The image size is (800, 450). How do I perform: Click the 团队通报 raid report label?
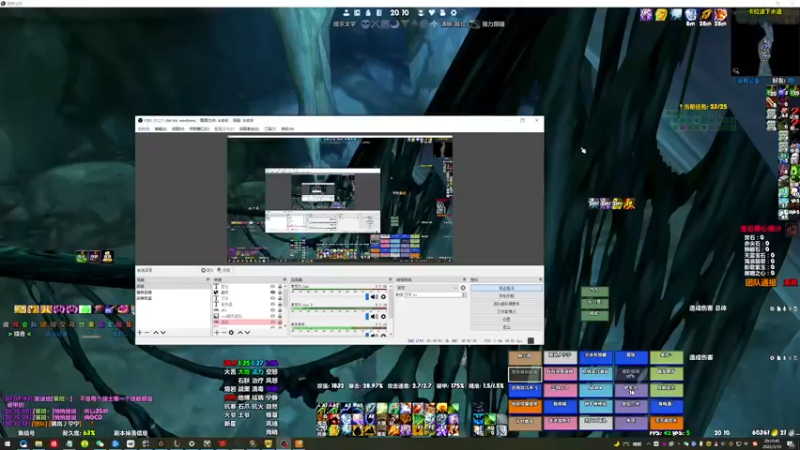point(761,282)
